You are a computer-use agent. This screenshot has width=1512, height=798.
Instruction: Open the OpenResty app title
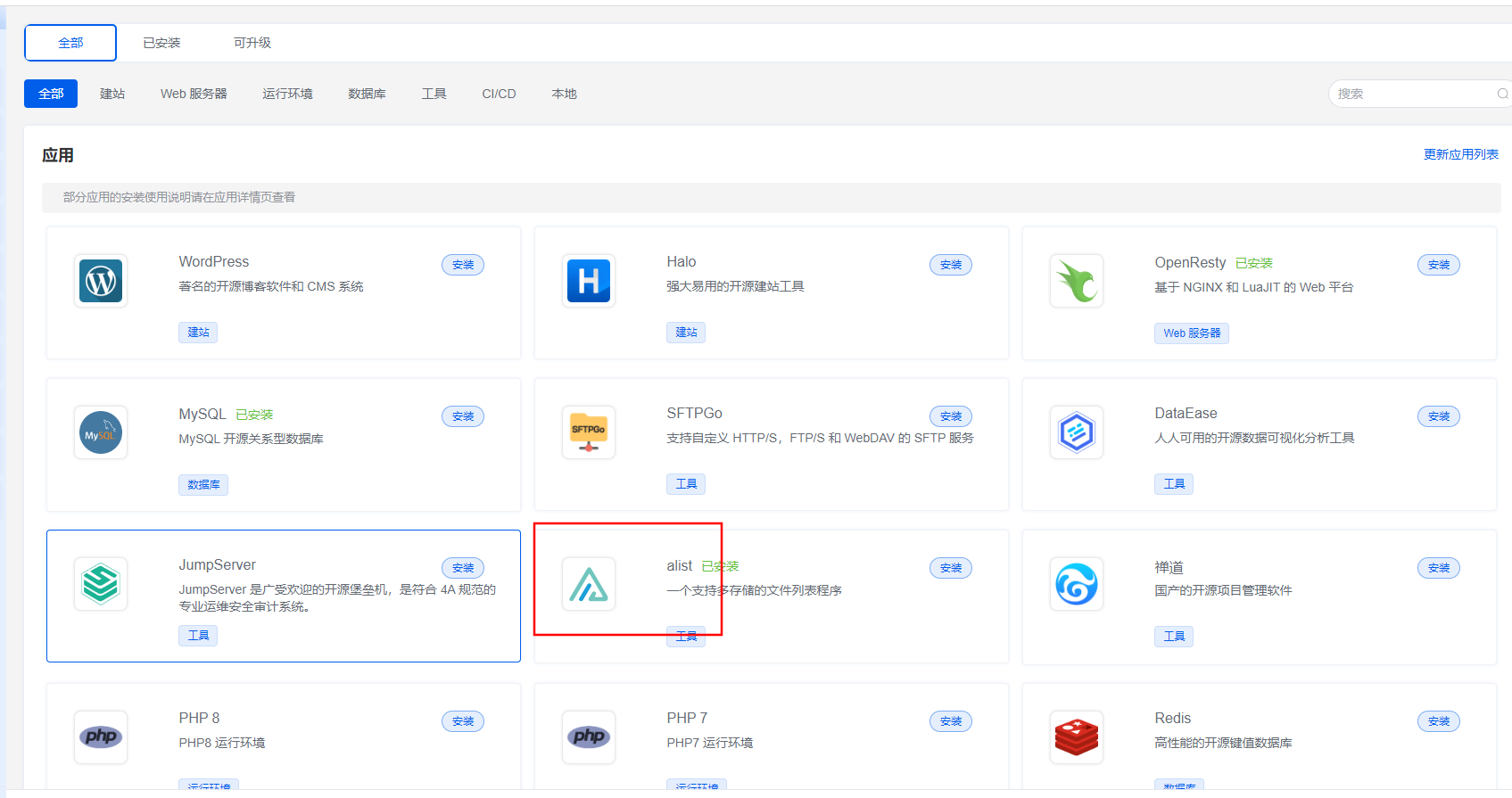pyautogui.click(x=1190, y=263)
